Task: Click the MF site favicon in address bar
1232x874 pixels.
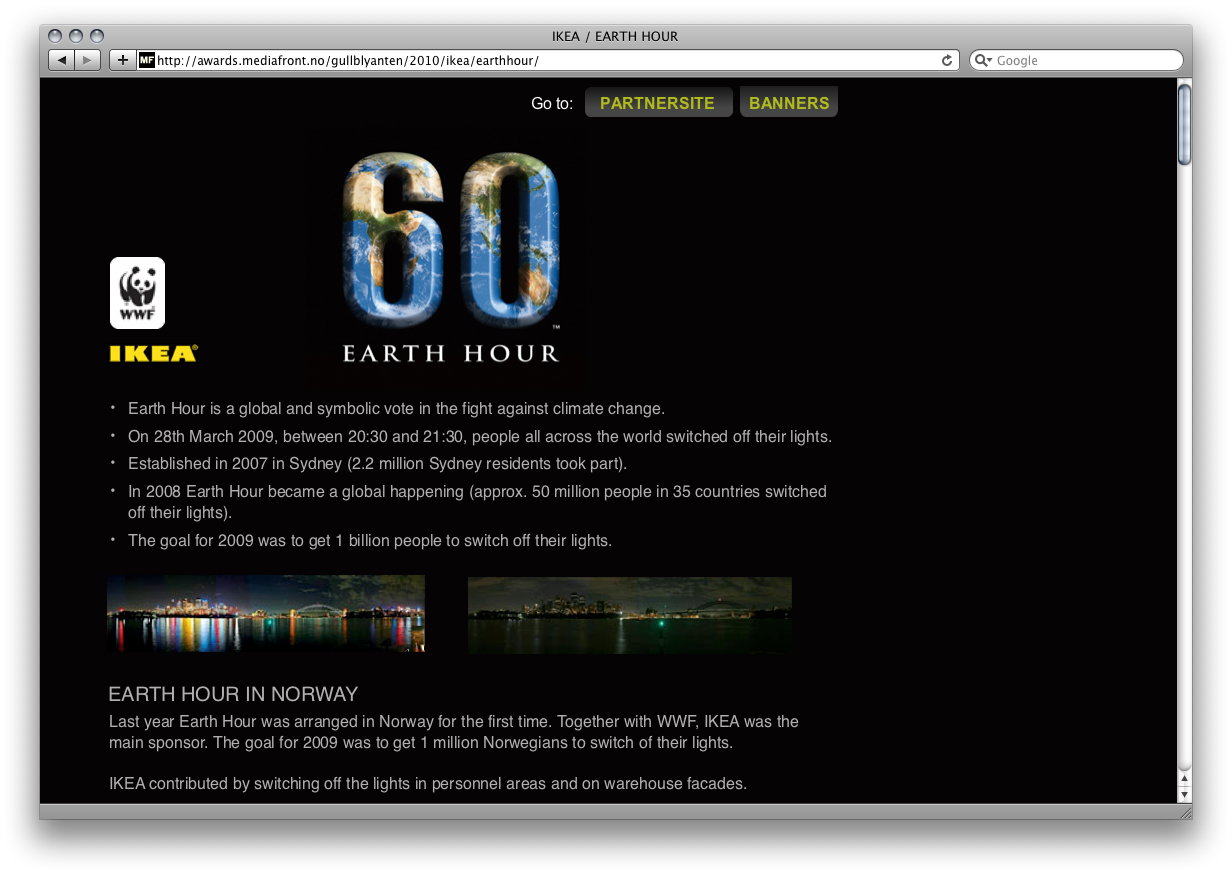Action: pyautogui.click(x=147, y=60)
